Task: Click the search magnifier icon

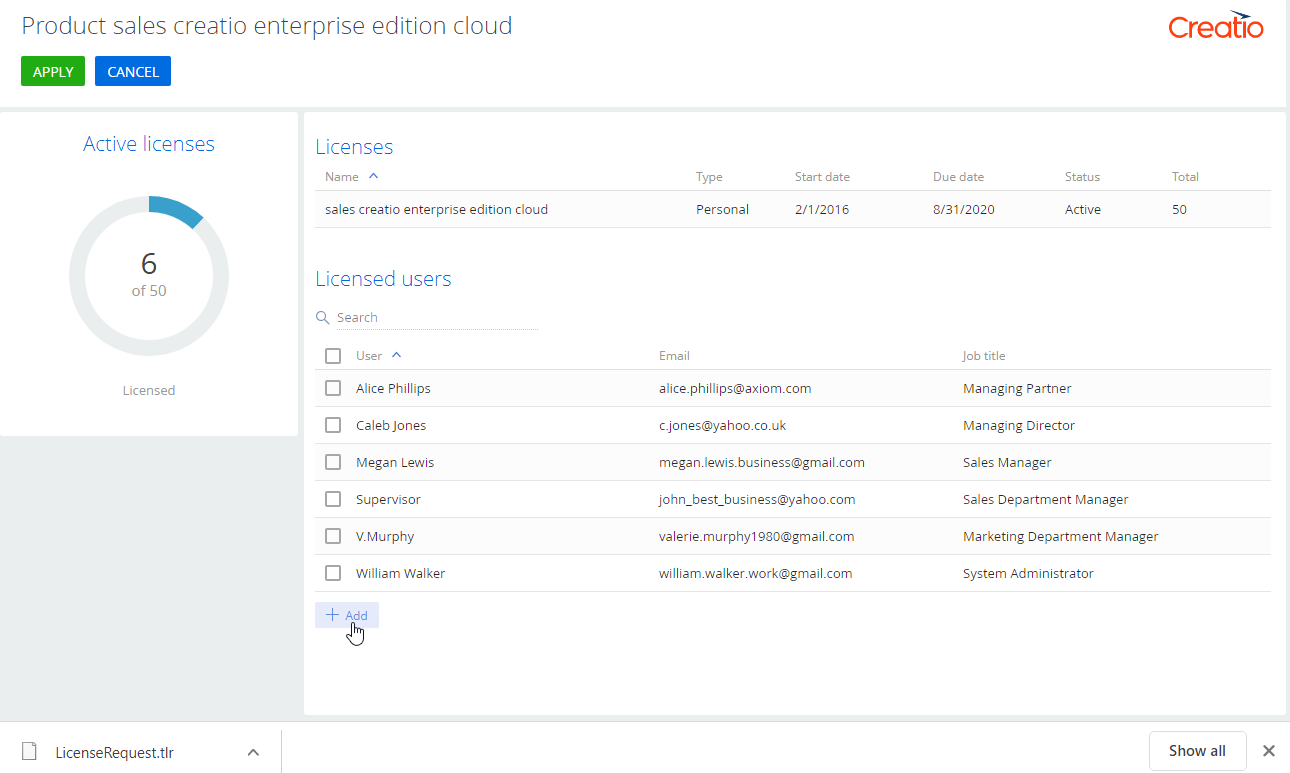Action: (x=323, y=317)
